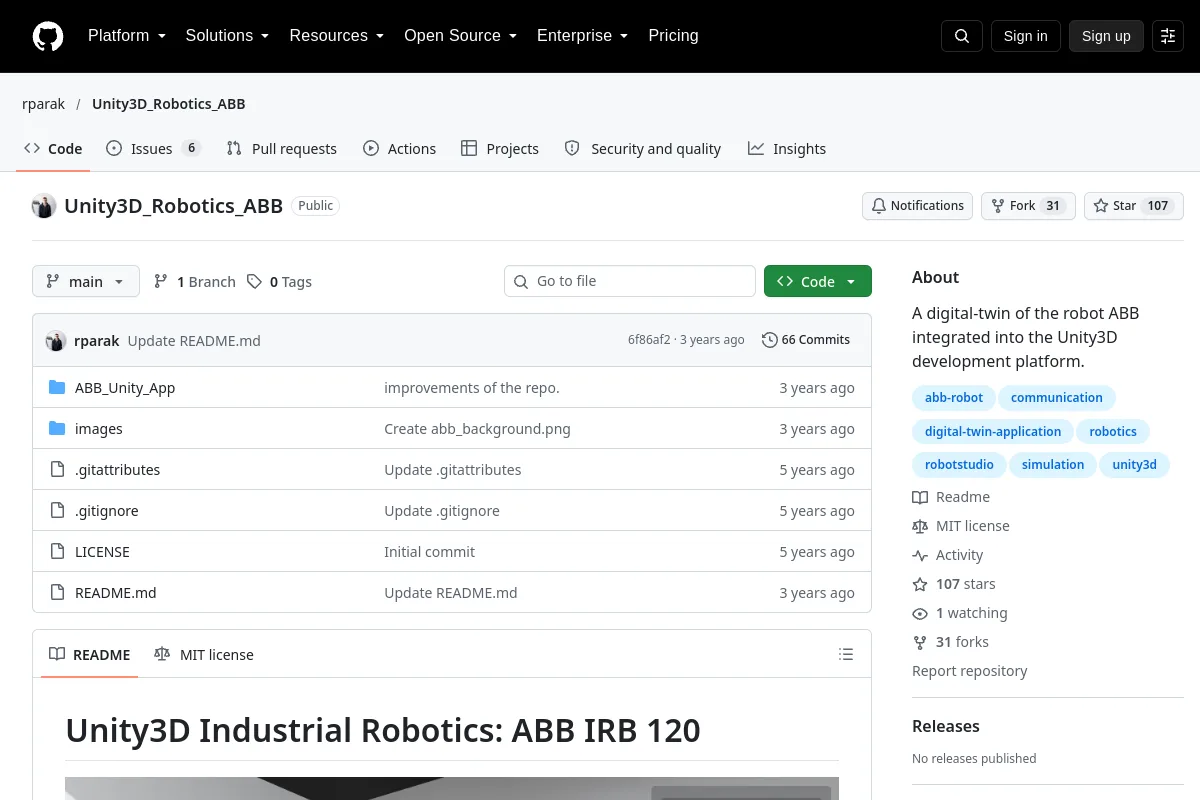The image size is (1200, 800).
Task: Click the digital-twin-application topic tag
Action: [993, 432]
